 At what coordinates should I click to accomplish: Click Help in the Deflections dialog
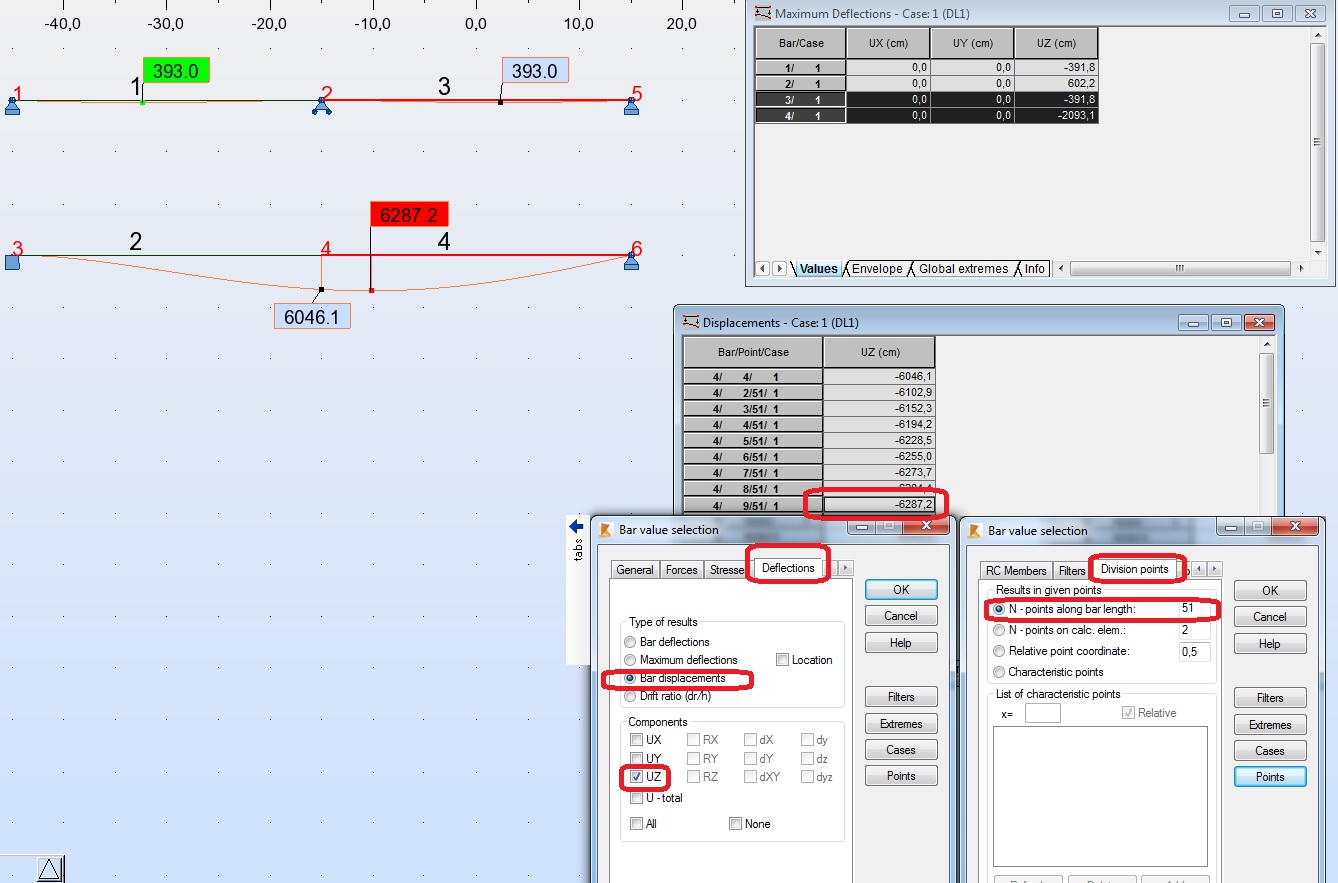coord(901,643)
